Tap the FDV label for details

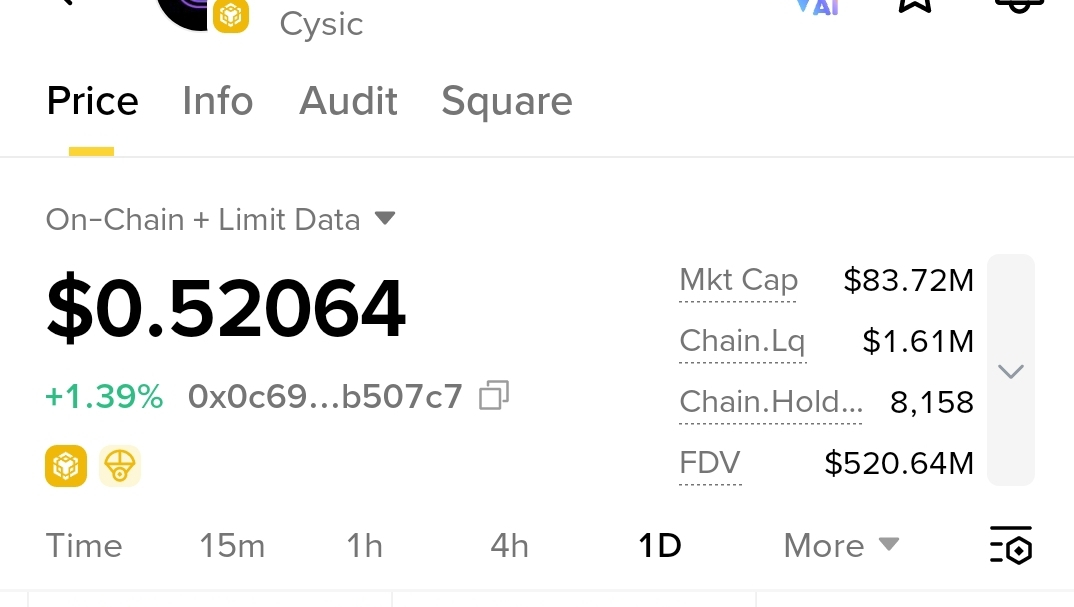709,463
